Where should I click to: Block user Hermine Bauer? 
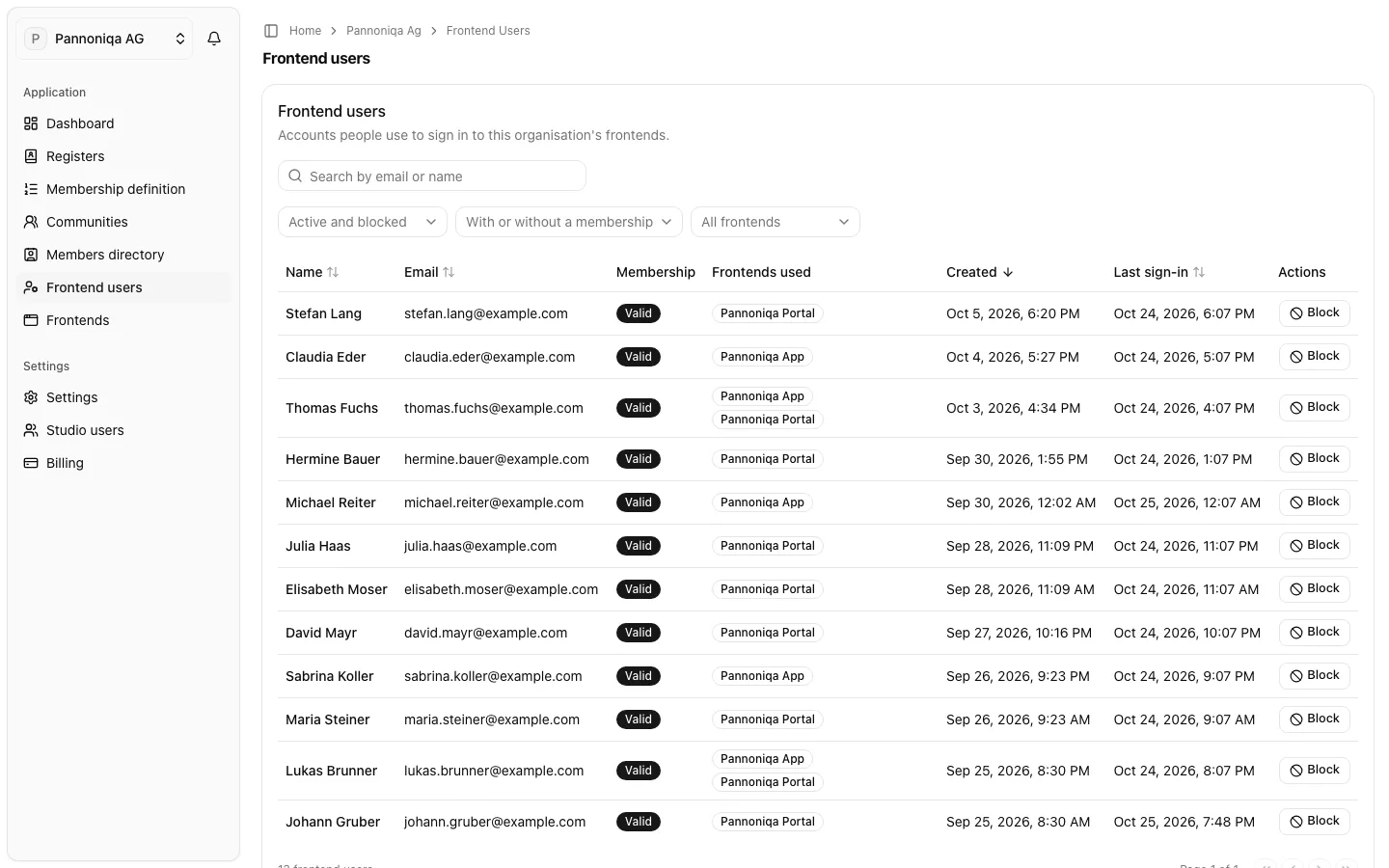point(1315,458)
